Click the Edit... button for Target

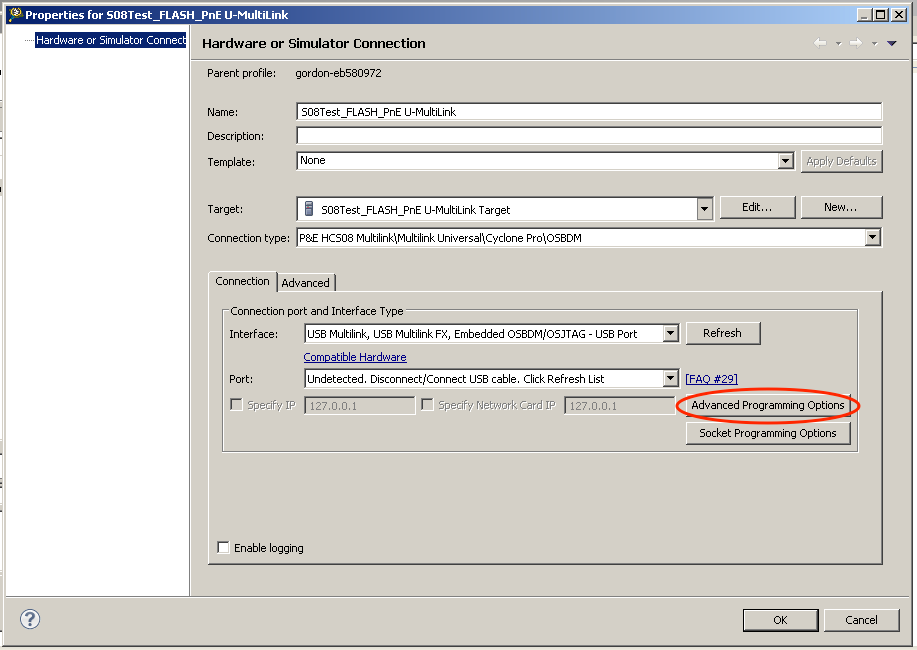point(757,207)
